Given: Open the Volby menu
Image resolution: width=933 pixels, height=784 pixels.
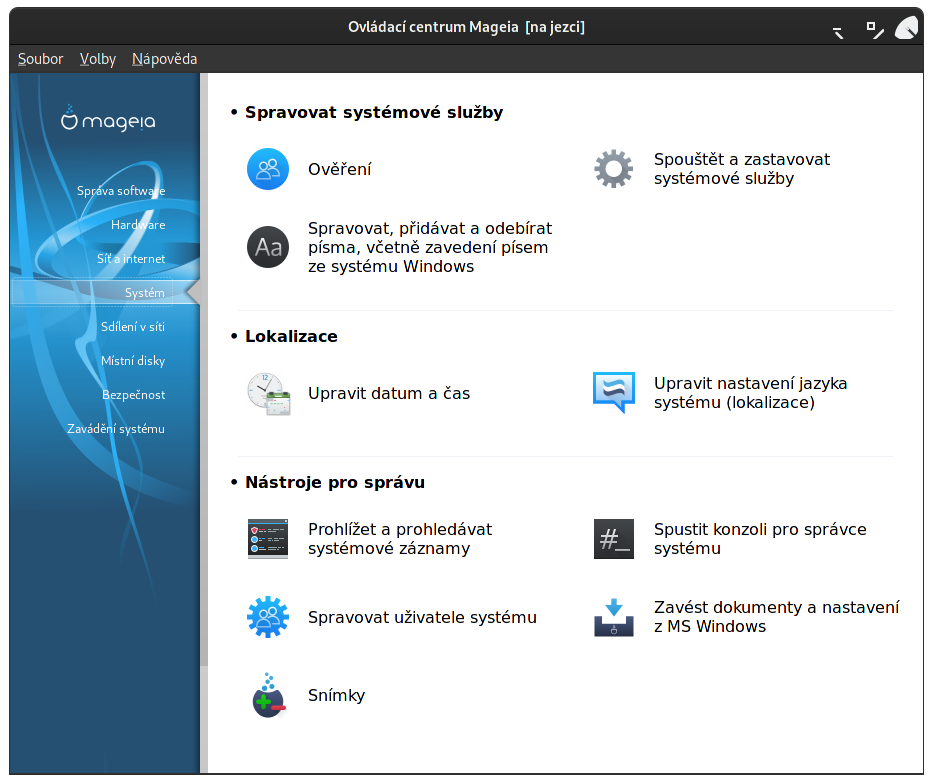Looking at the screenshot, I should tap(97, 59).
